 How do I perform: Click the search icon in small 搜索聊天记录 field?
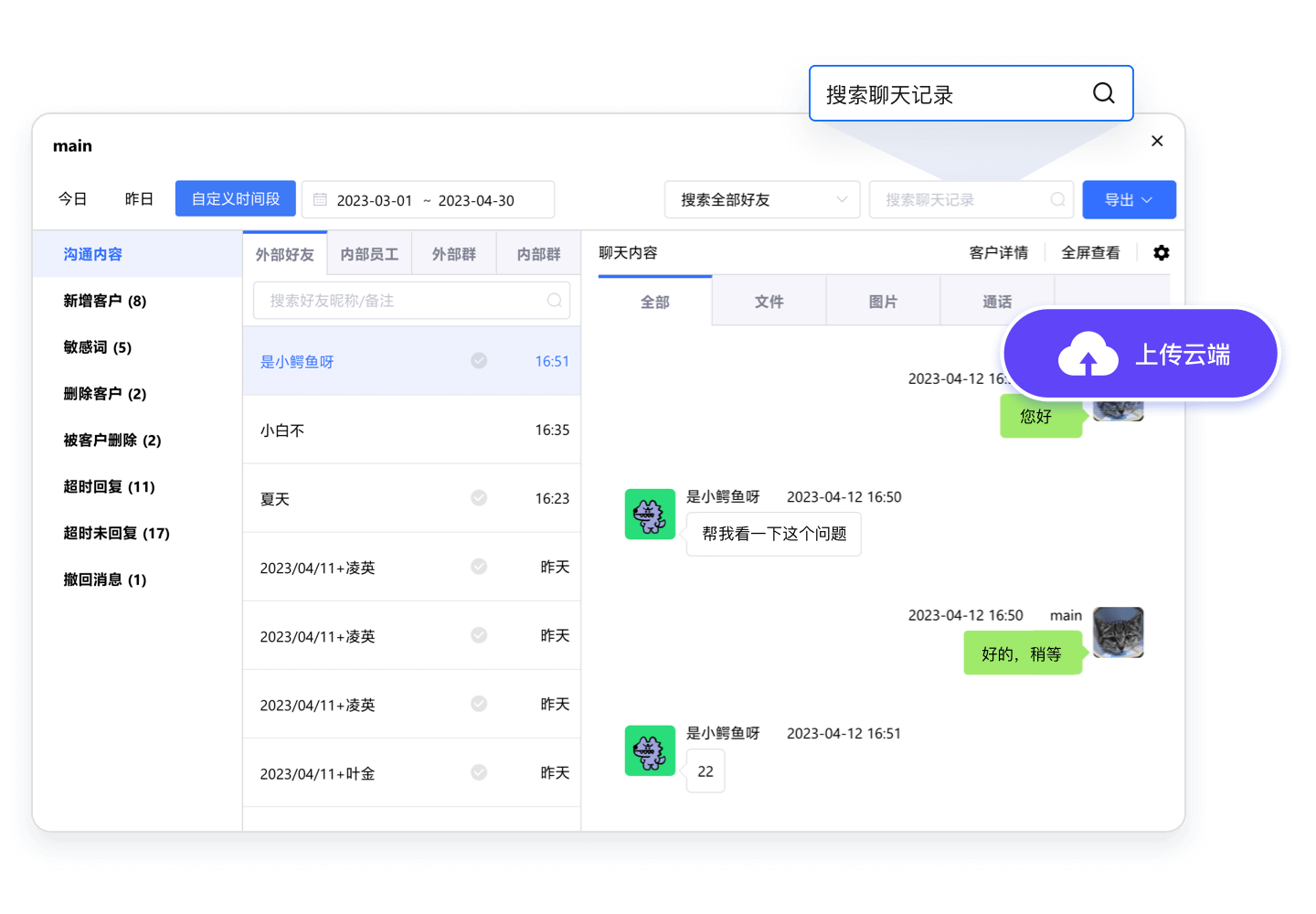(x=1057, y=200)
